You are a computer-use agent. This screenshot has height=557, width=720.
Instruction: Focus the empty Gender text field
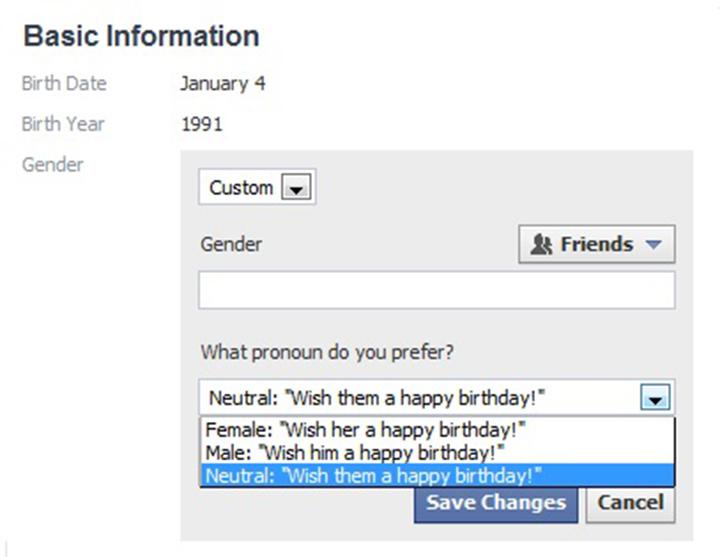(437, 290)
